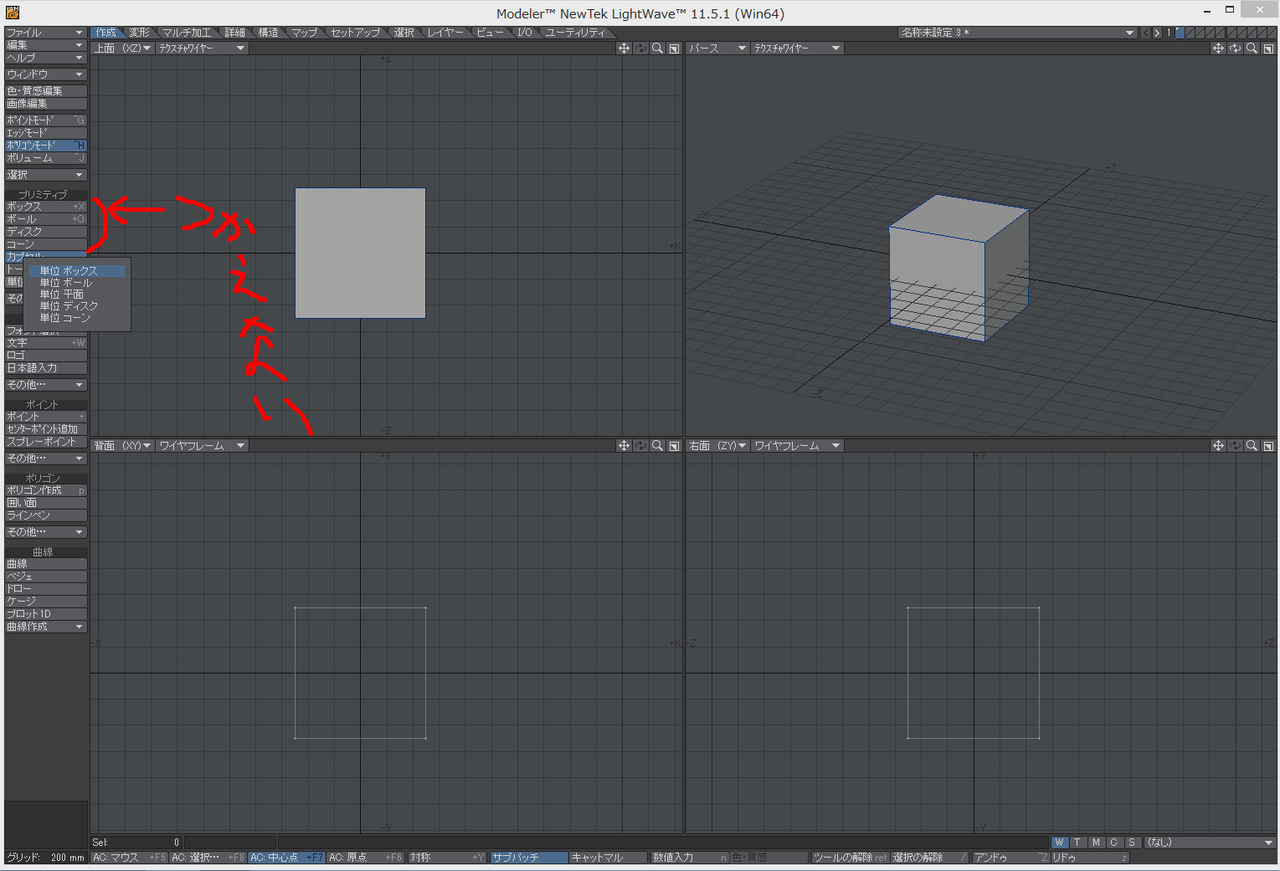Image resolution: width=1280 pixels, height=871 pixels.
Task: Open the 編集 edit dropdown menu
Action: coord(46,45)
